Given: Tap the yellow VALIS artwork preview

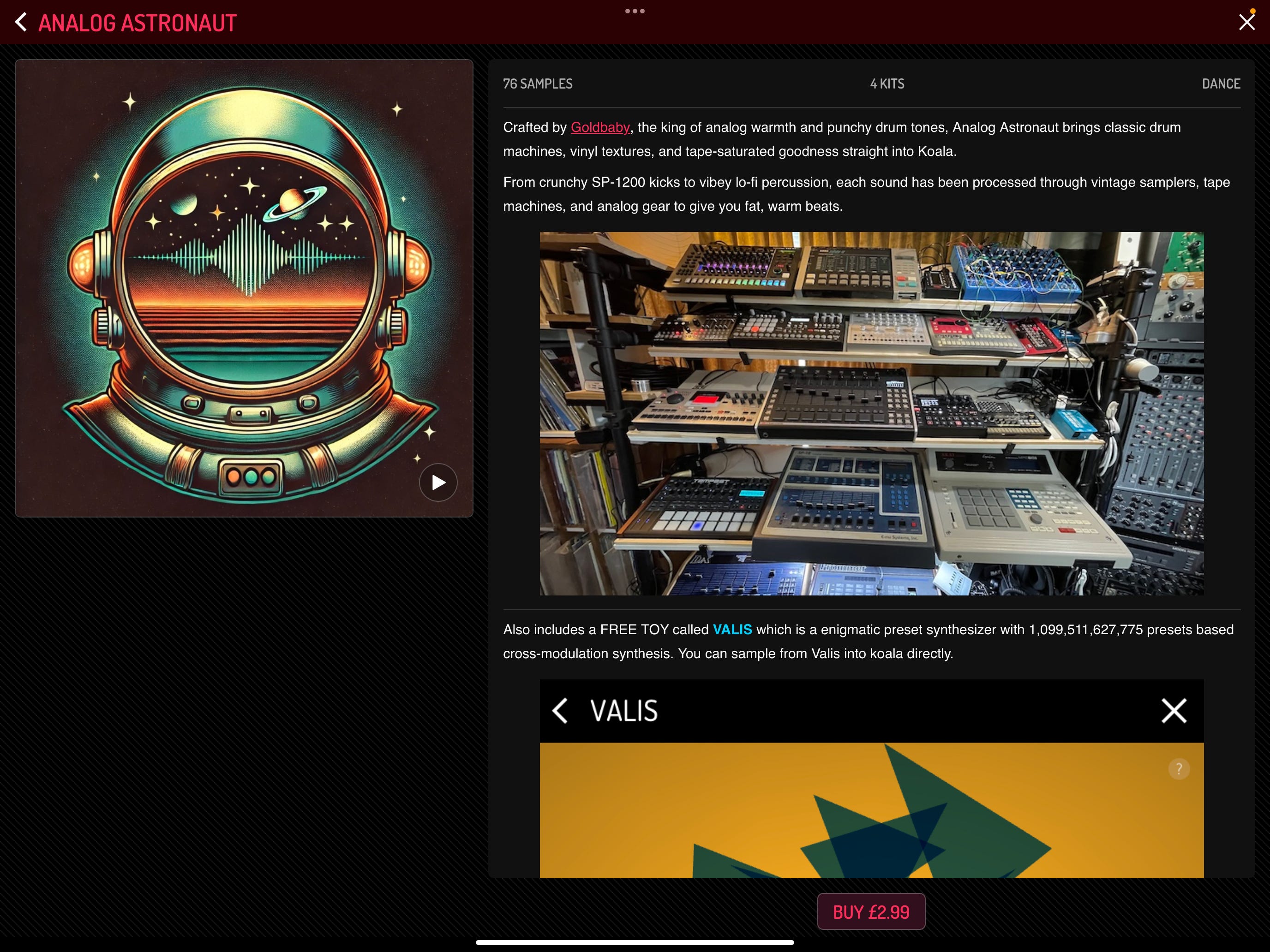Looking at the screenshot, I should coord(872,810).
